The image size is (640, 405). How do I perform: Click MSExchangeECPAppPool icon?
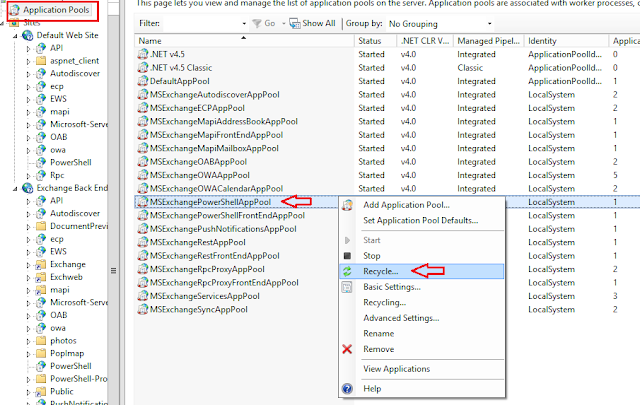143,108
